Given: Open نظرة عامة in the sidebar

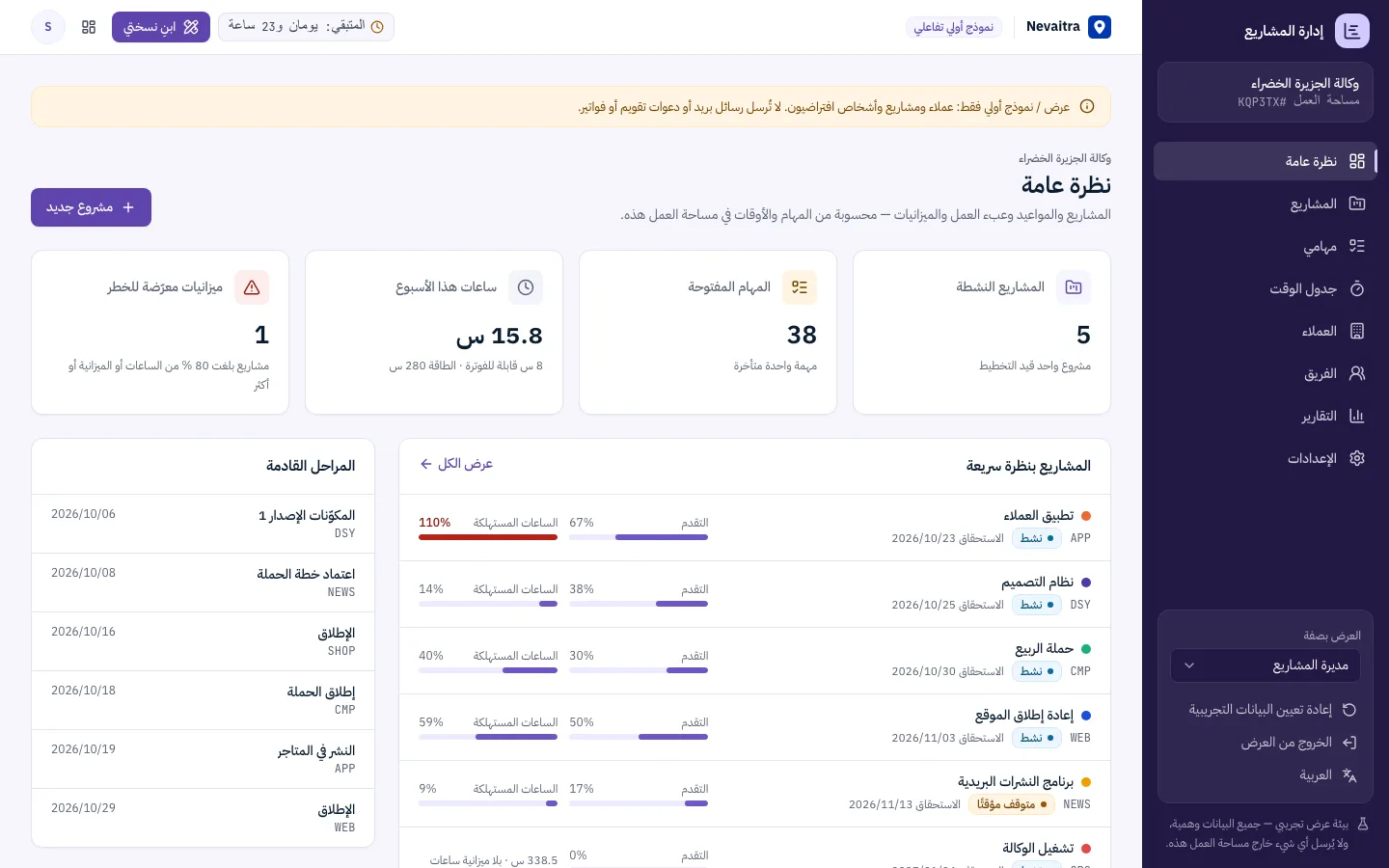Looking at the screenshot, I should [x=1265, y=161].
